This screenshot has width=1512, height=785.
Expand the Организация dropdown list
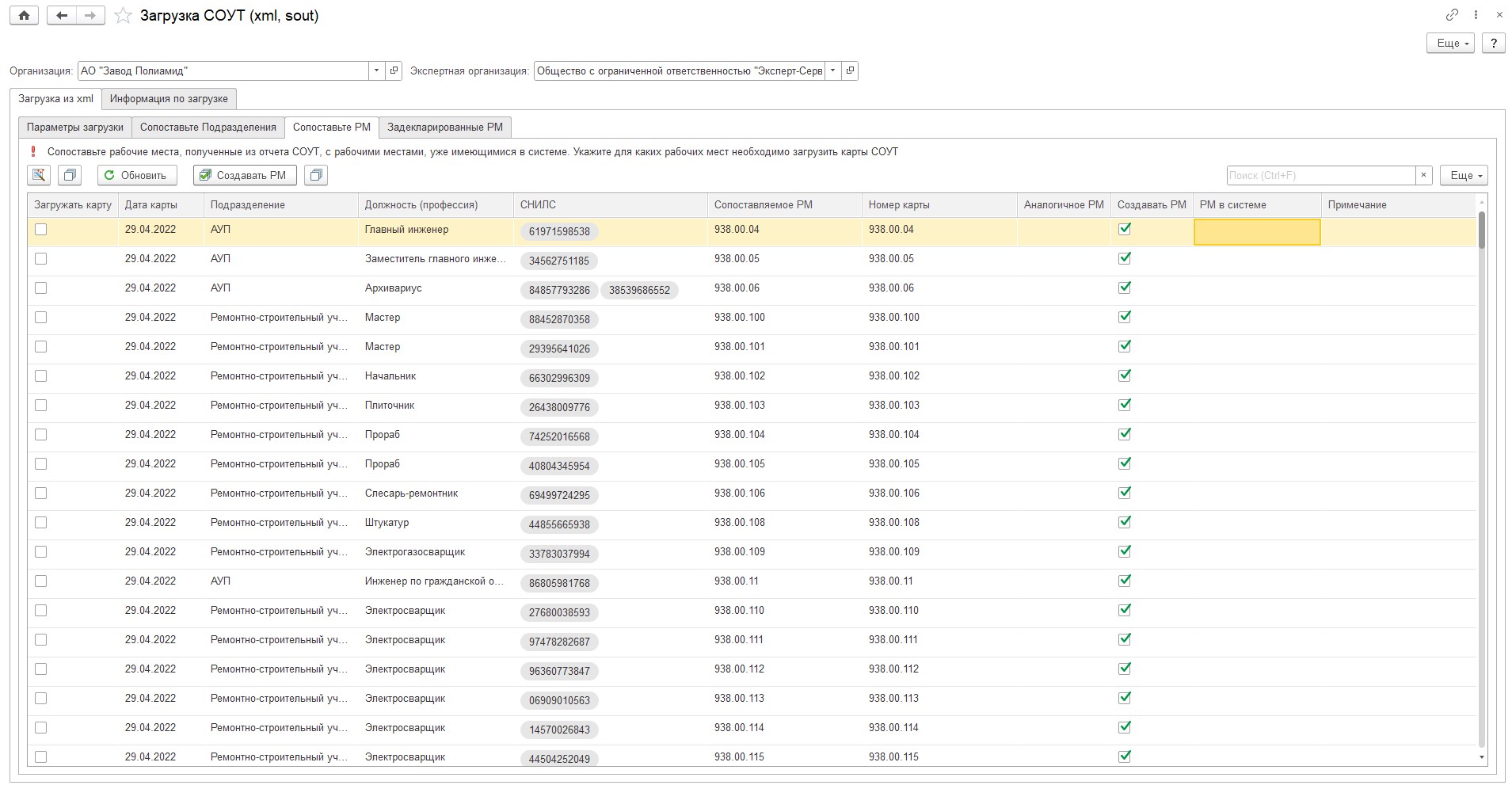376,70
